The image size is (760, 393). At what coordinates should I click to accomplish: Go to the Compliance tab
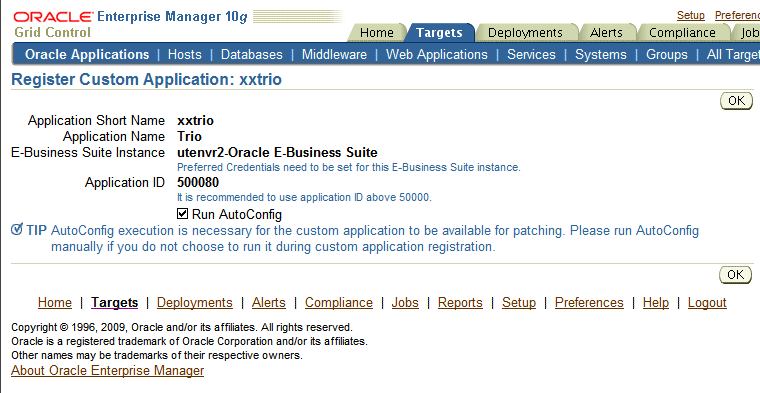pyautogui.click(x=682, y=32)
